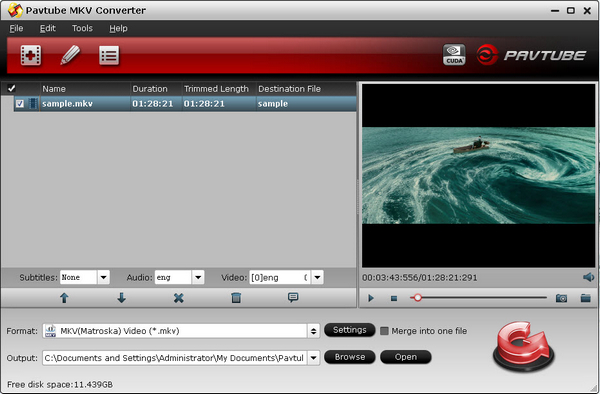Screen dimensions: 600x394
Task: Move selected file up with arrow
Action: (64, 298)
